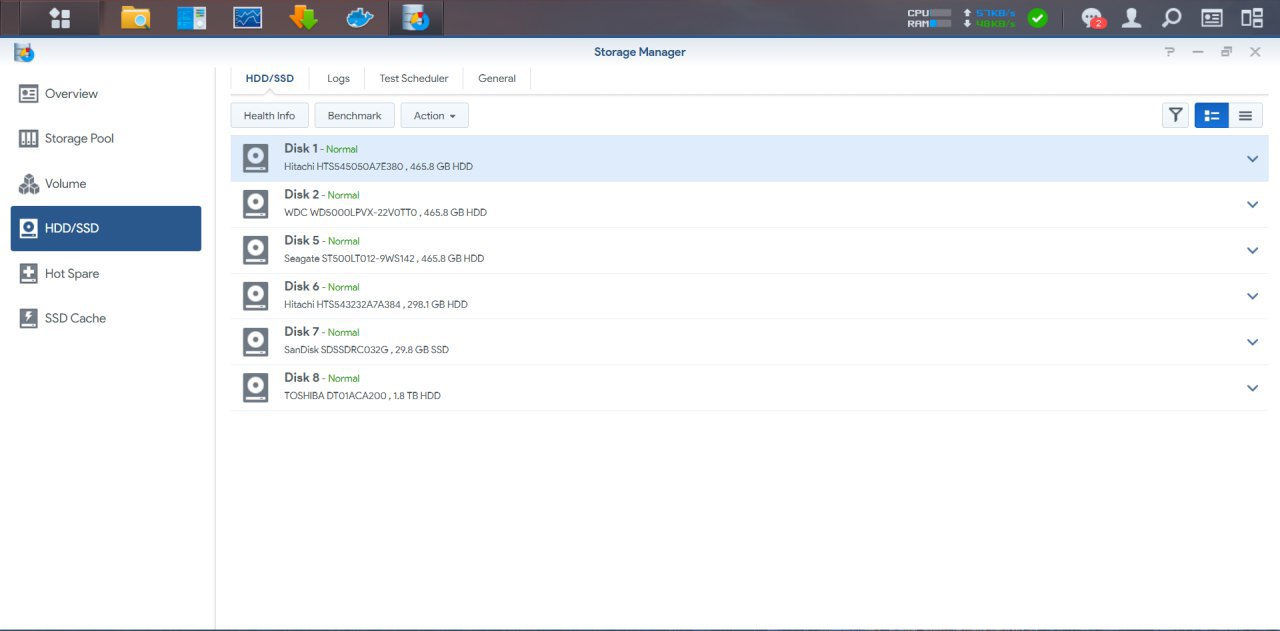The image size is (1280, 631).
Task: Switch to the HDD/SSD tab
Action: (x=270, y=79)
